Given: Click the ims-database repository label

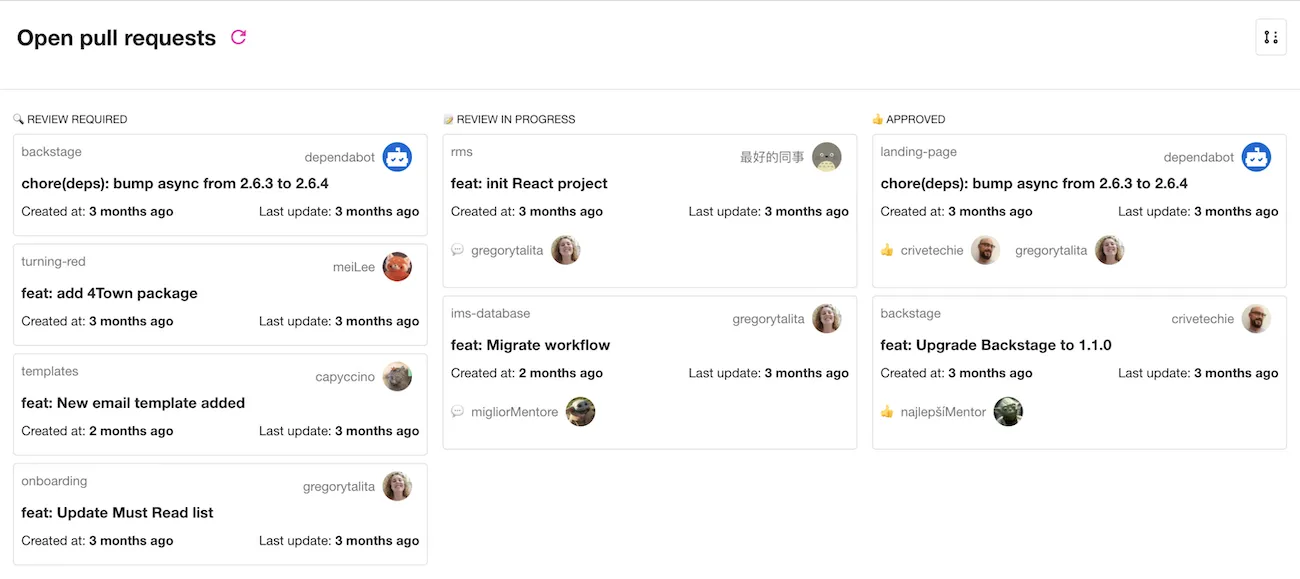Looking at the screenshot, I should [x=490, y=313].
